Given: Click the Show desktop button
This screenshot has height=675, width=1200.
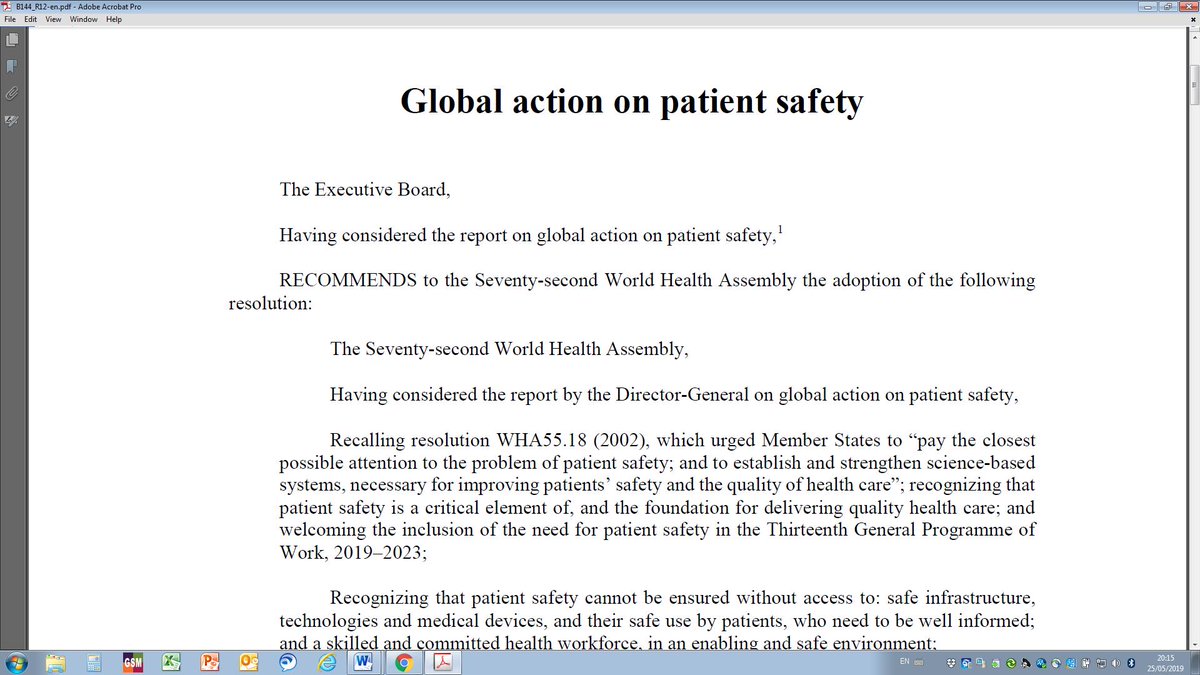Looking at the screenshot, I should click(1195, 663).
